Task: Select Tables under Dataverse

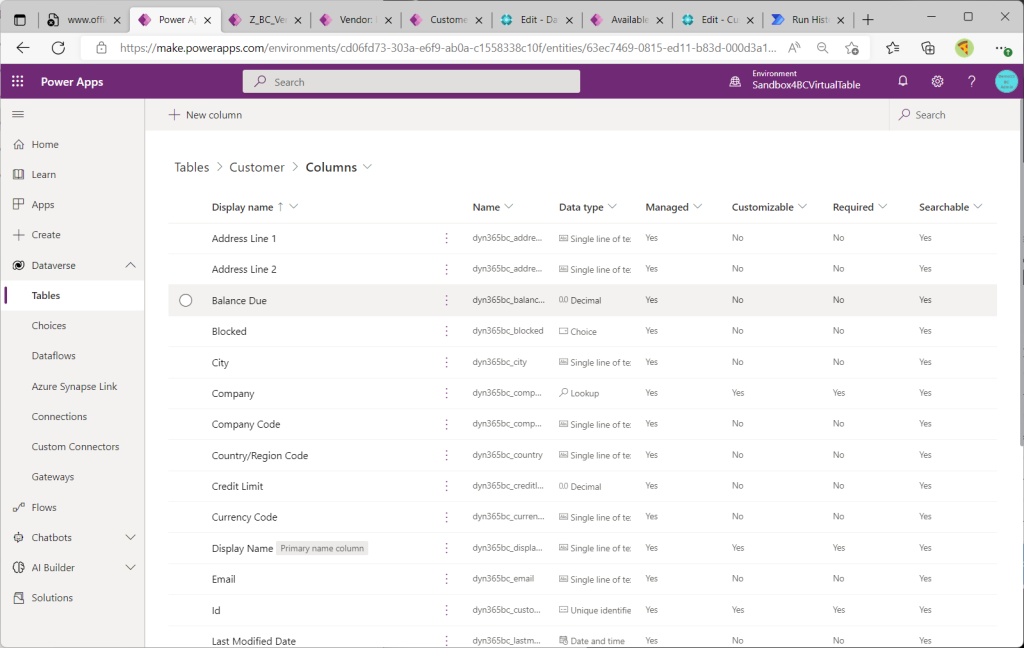Action: [46, 295]
